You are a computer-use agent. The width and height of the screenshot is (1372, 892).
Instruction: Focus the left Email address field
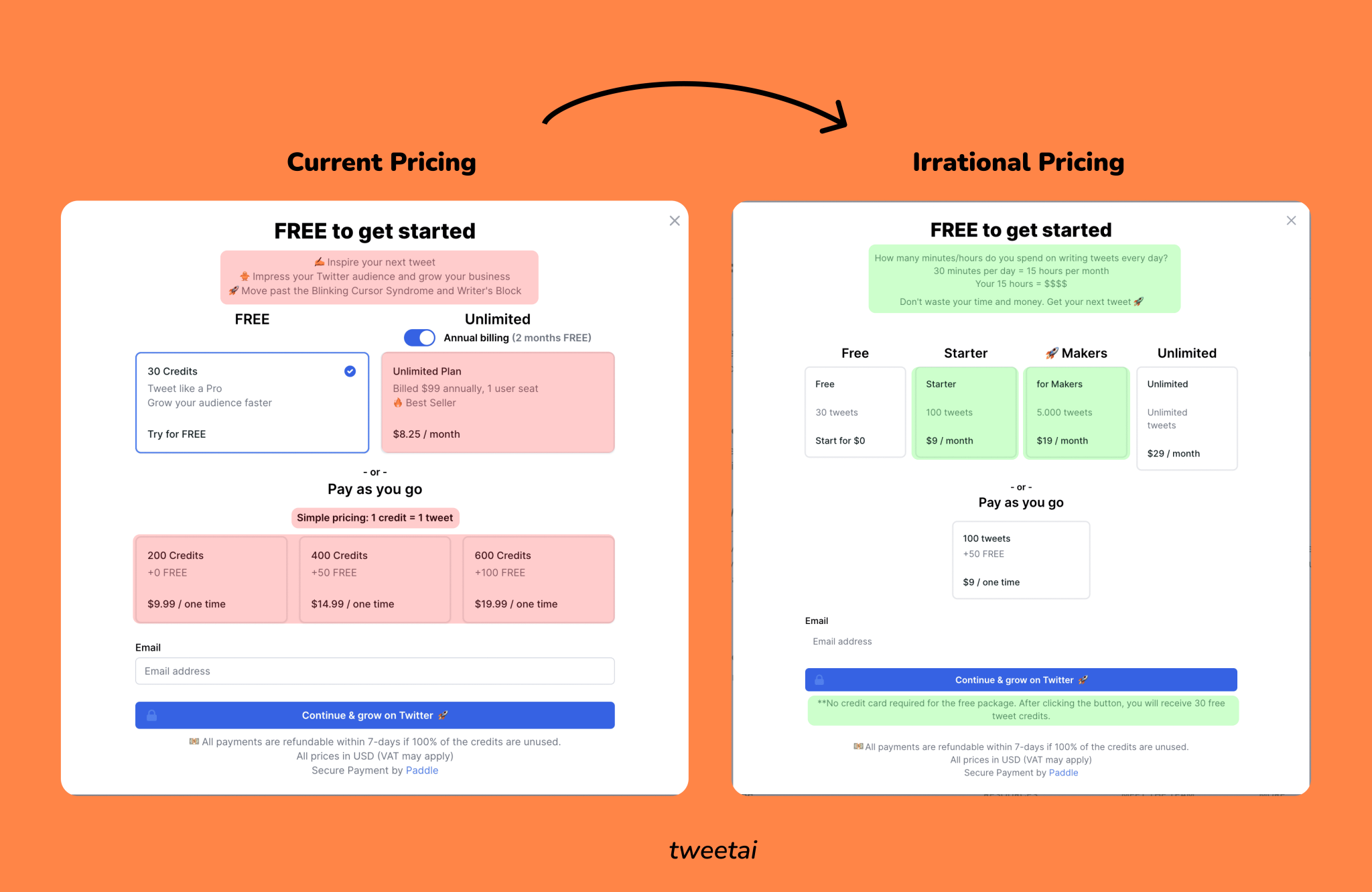tap(374, 671)
